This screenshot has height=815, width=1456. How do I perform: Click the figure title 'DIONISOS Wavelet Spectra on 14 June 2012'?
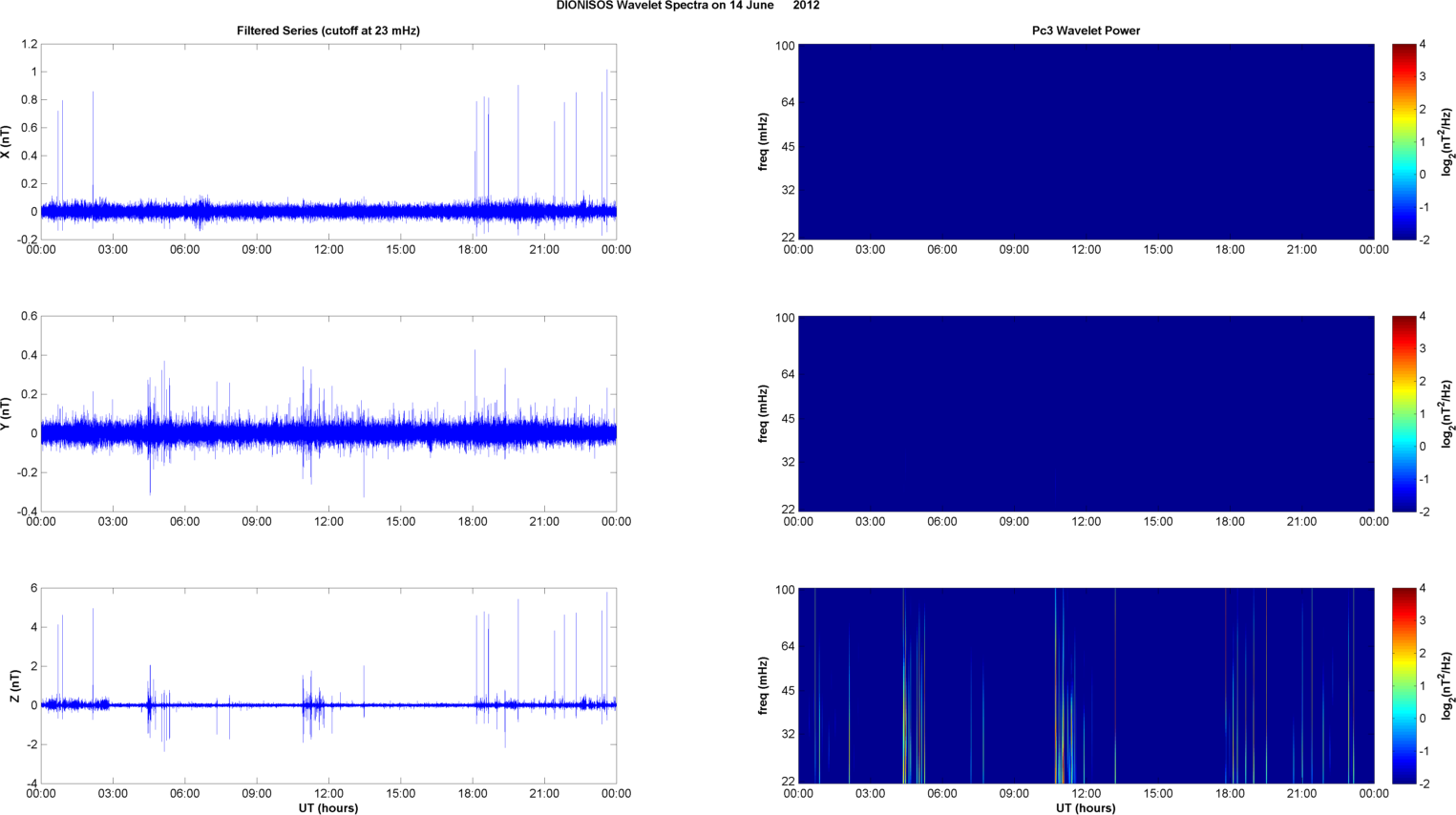(x=687, y=6)
